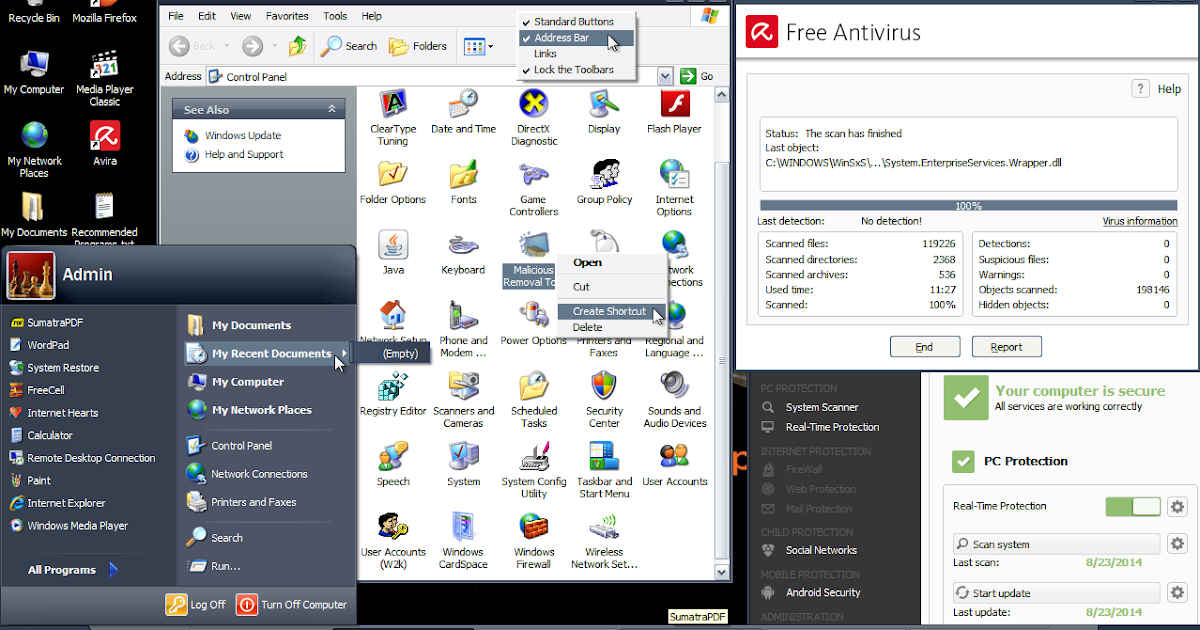This screenshot has width=1200, height=630.
Task: Choose Create Shortcut from context menu
Action: coord(610,311)
